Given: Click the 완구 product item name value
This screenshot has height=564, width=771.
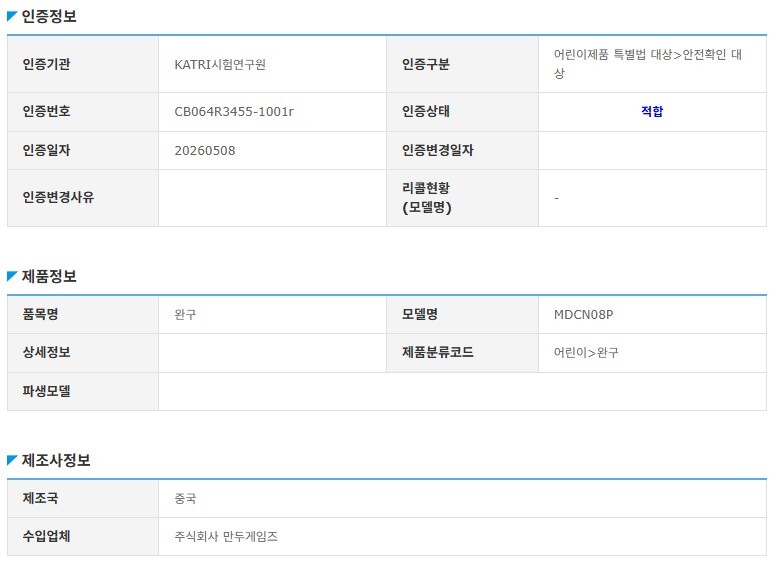Looking at the screenshot, I should 185,315.
